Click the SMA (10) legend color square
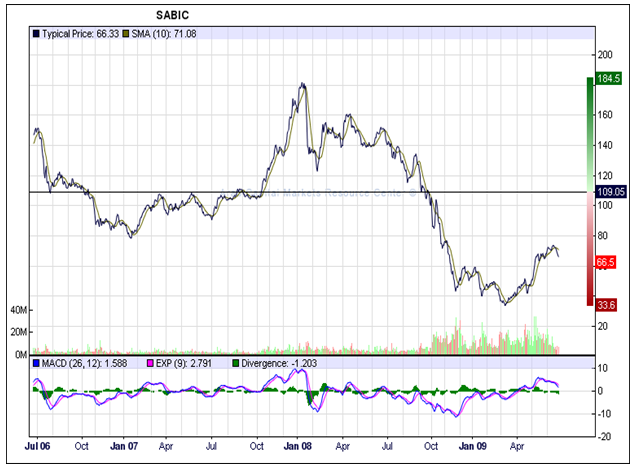 pyautogui.click(x=127, y=33)
